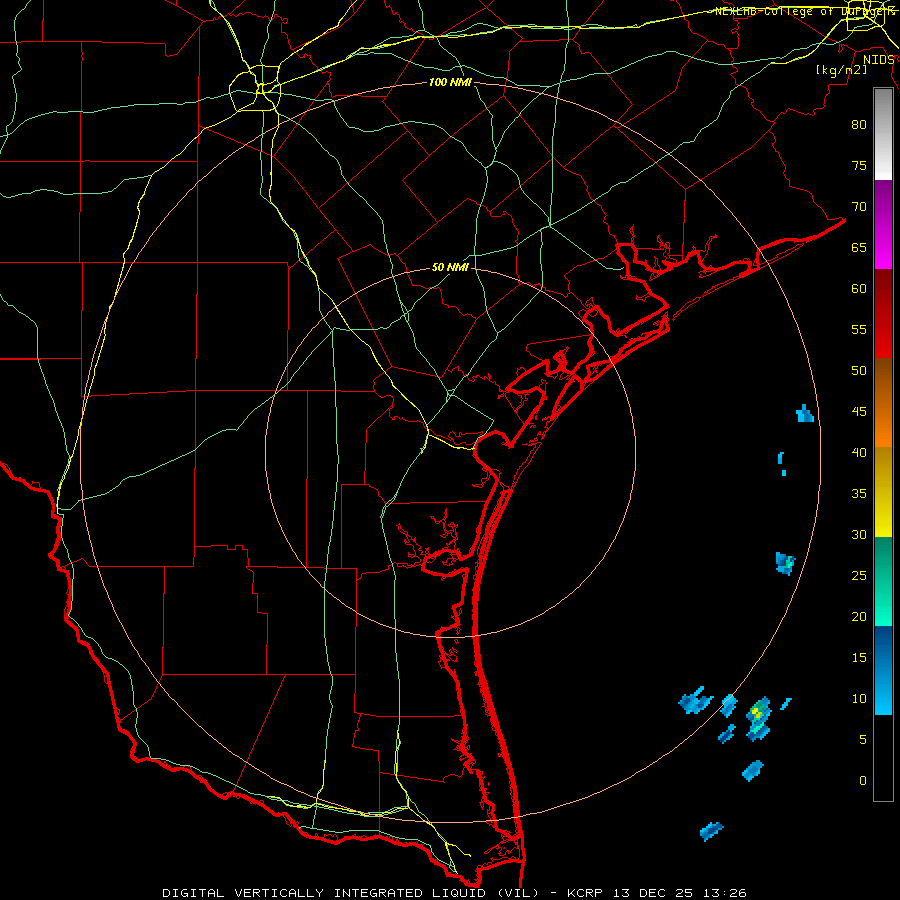Click the 80 value on the color scale
This screenshot has height=900, width=900.
click(859, 125)
